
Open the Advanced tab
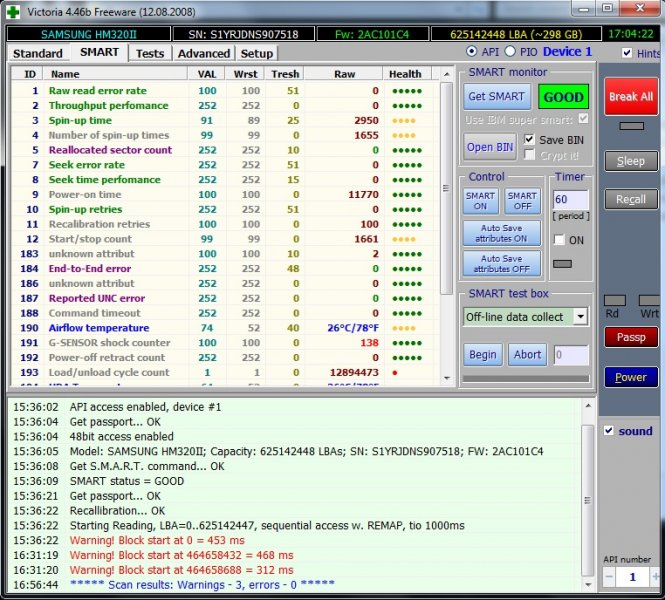click(x=203, y=53)
